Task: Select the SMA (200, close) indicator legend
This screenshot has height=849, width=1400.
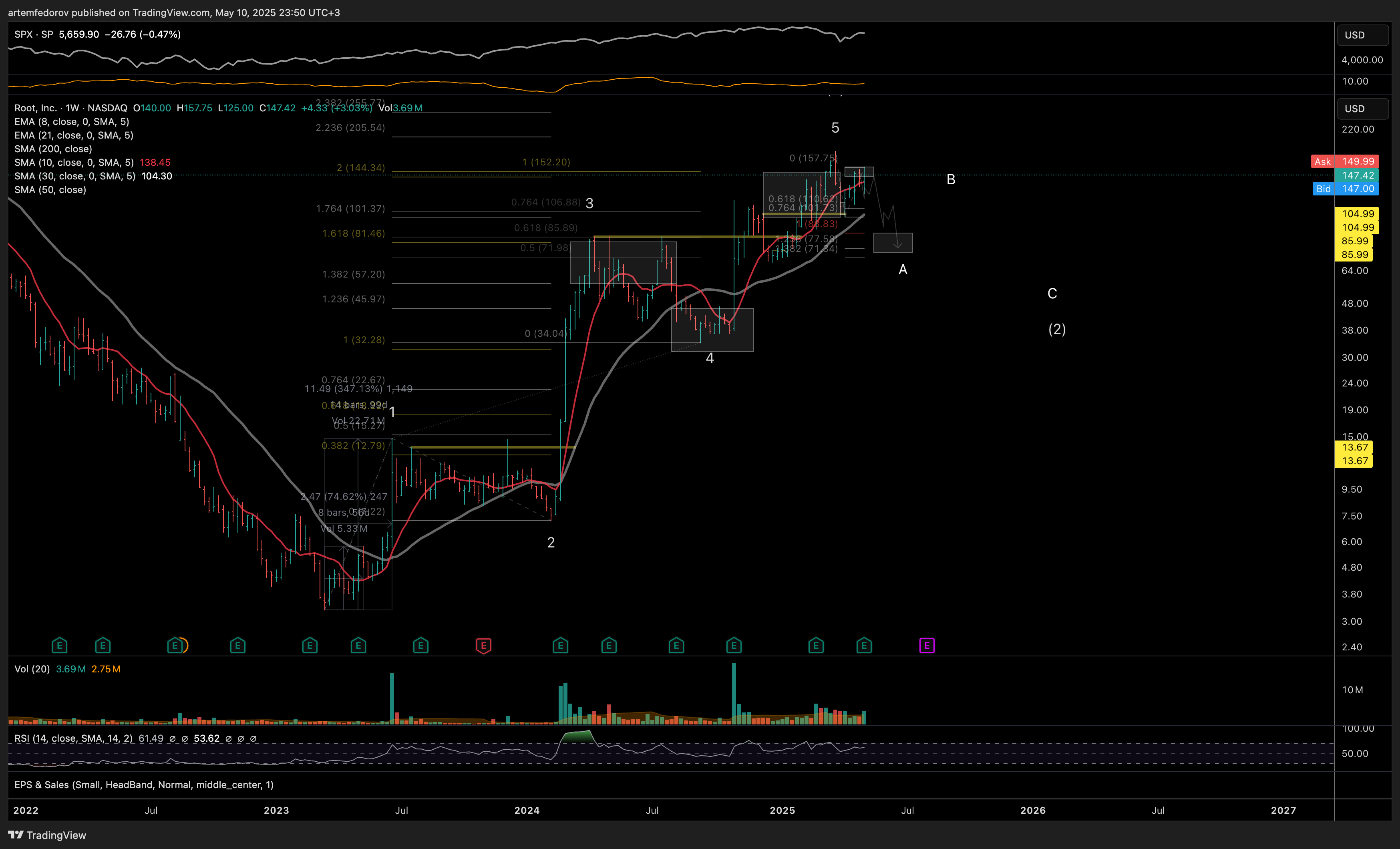Action: click(53, 149)
